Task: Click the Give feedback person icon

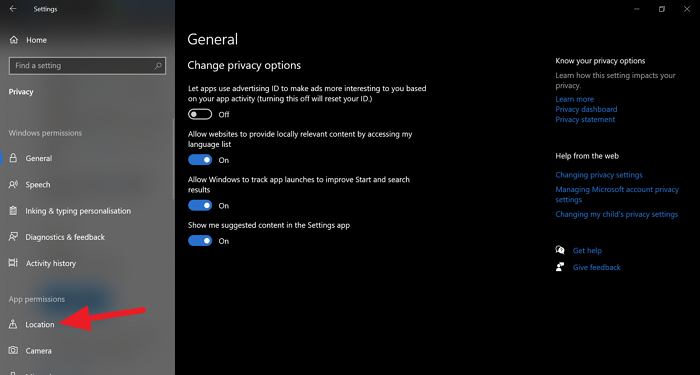Action: pyautogui.click(x=560, y=267)
